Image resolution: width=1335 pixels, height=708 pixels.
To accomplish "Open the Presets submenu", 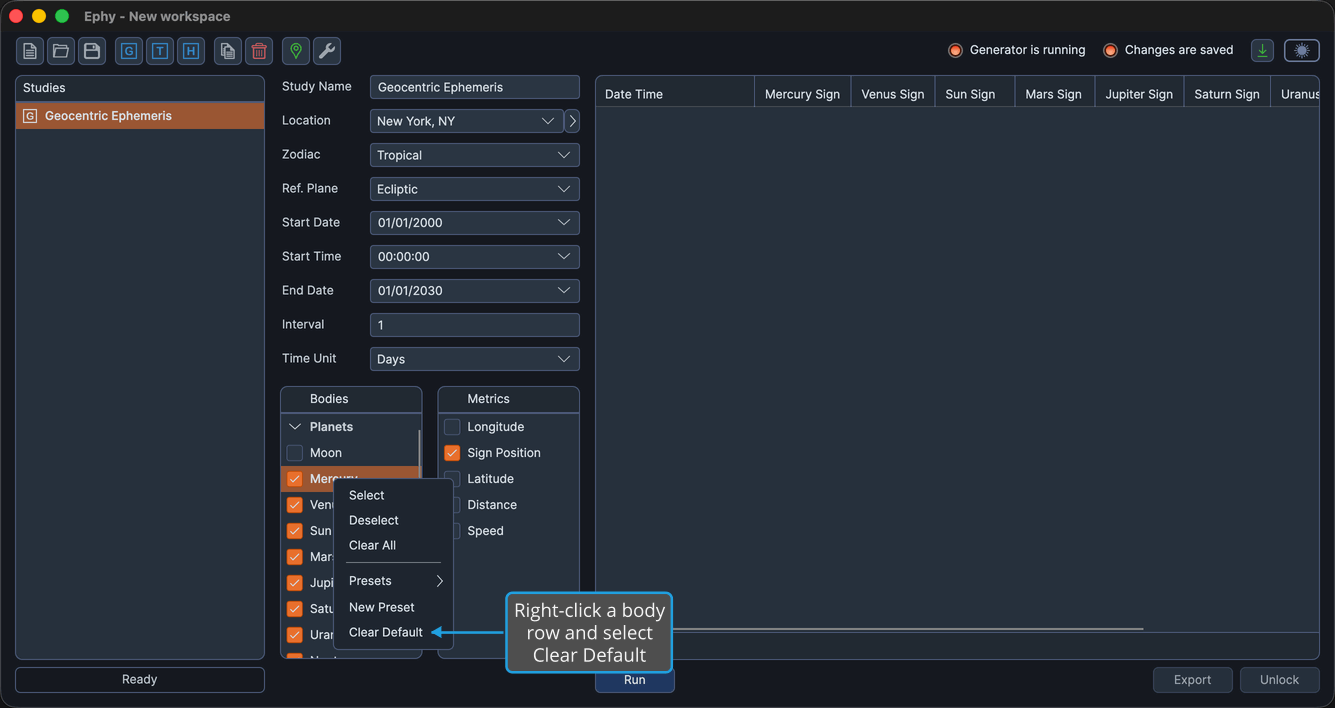I will click(x=393, y=581).
